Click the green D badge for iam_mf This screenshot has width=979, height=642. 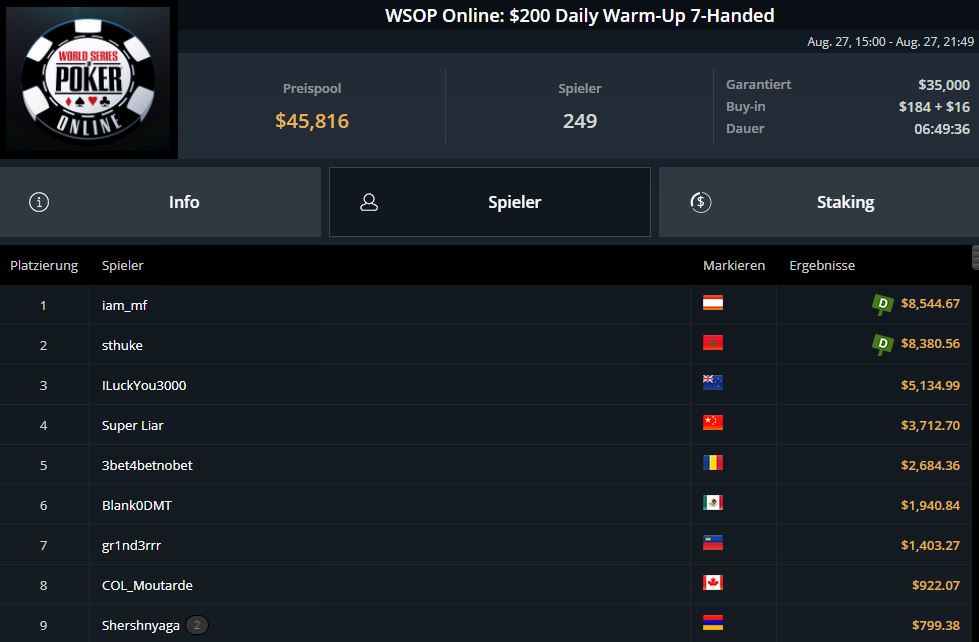pos(882,304)
